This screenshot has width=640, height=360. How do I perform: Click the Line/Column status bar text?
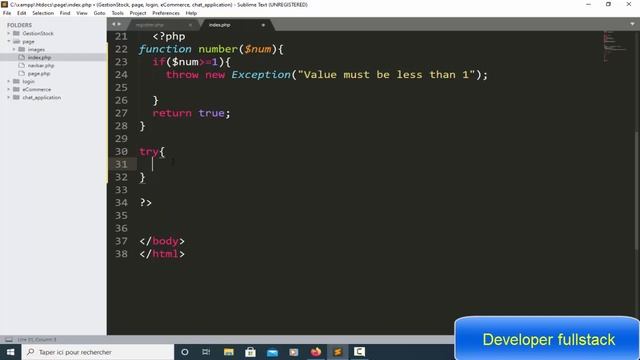click(37, 340)
